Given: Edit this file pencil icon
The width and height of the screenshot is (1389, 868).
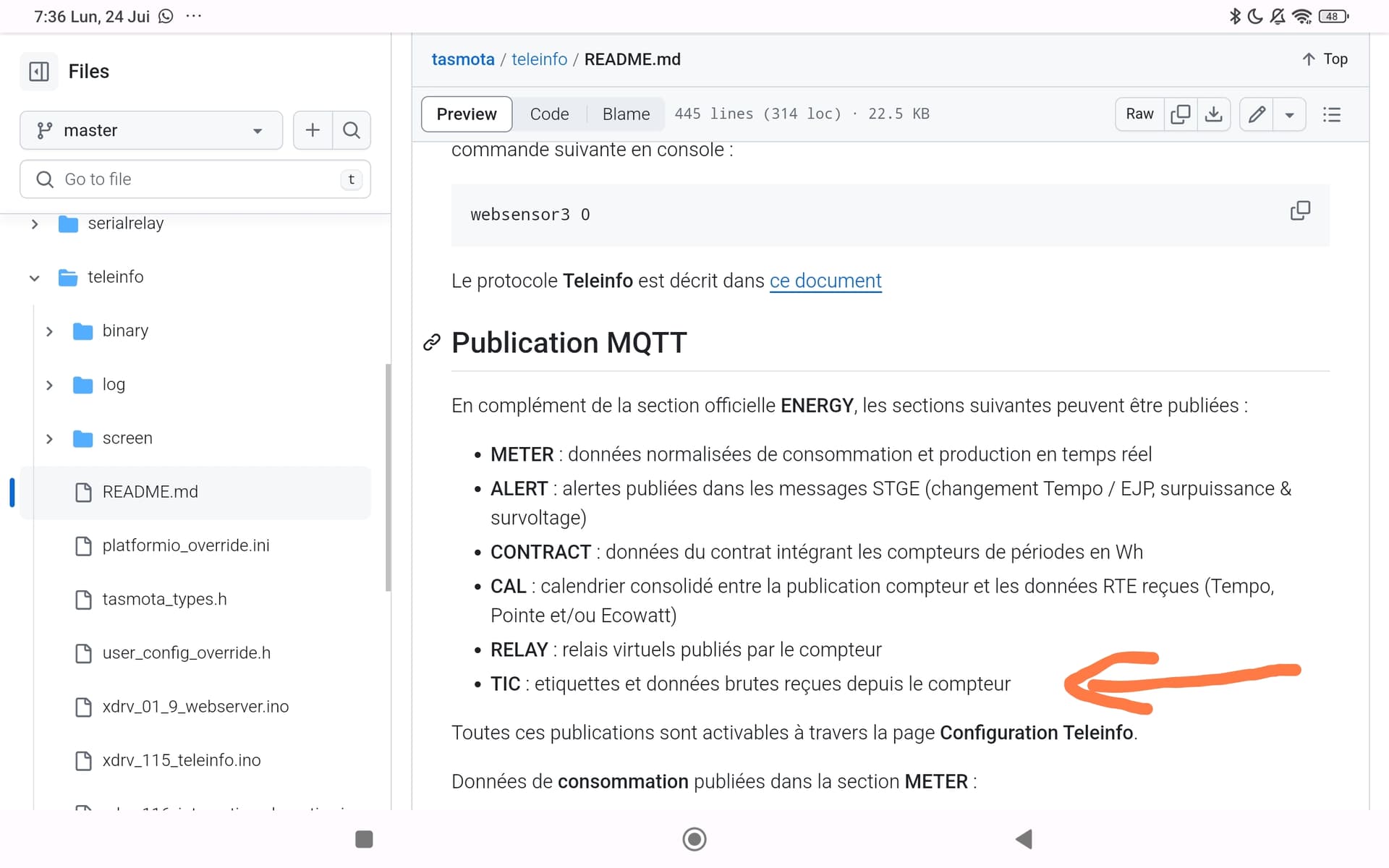Looking at the screenshot, I should click(x=1257, y=114).
